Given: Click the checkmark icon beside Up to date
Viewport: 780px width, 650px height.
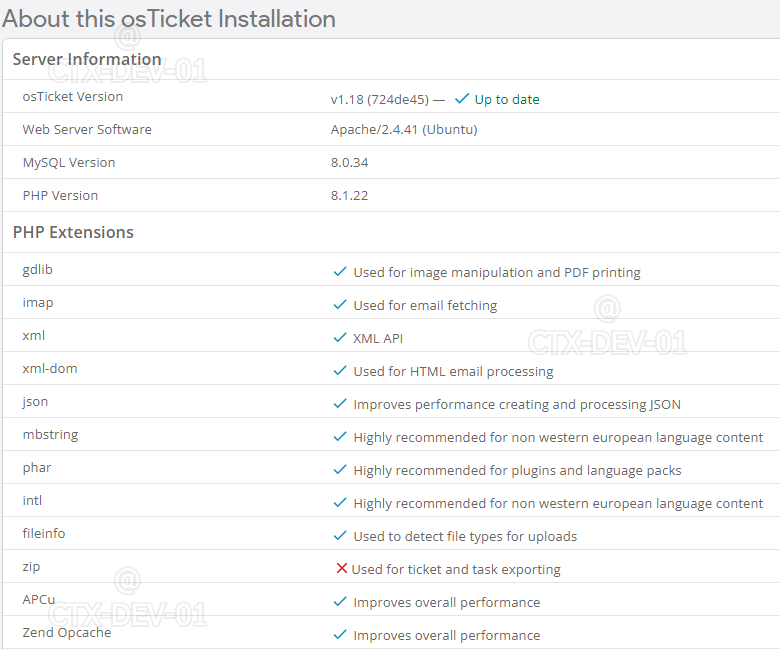Looking at the screenshot, I should (462, 98).
